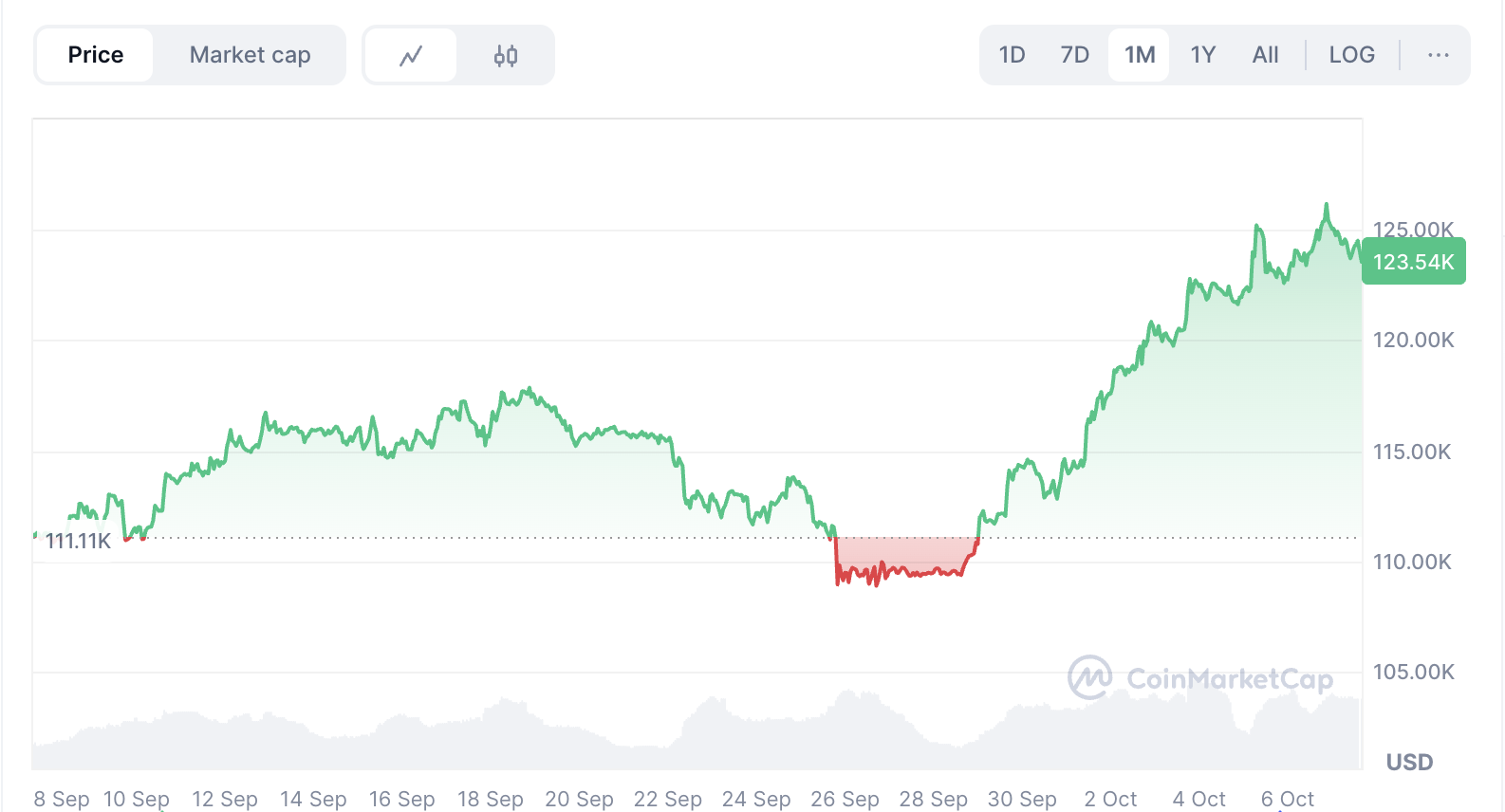Screen dimensions: 1505x812
Task: Set time range to 1D
Action: 1012,55
